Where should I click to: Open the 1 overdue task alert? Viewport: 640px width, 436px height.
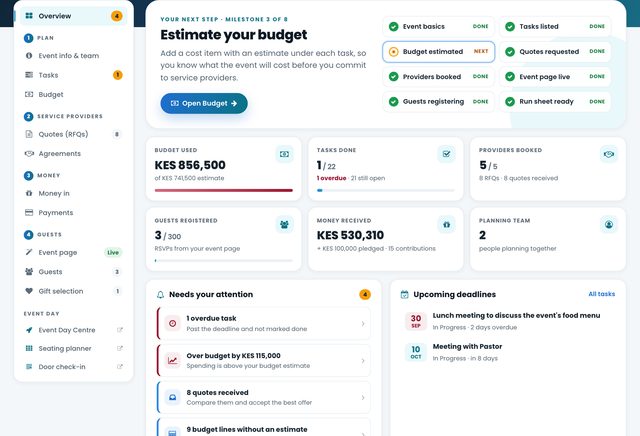[x=264, y=323]
